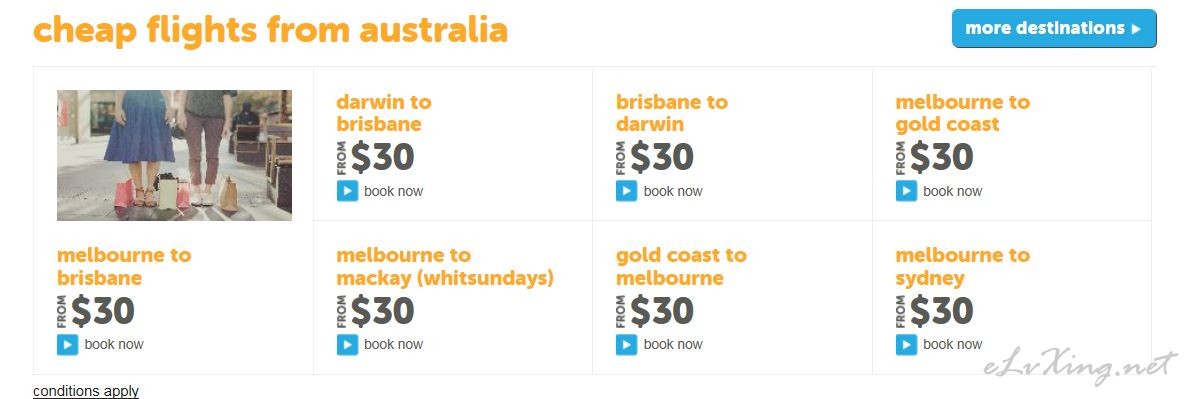Open the conditions apply link

[86, 391]
